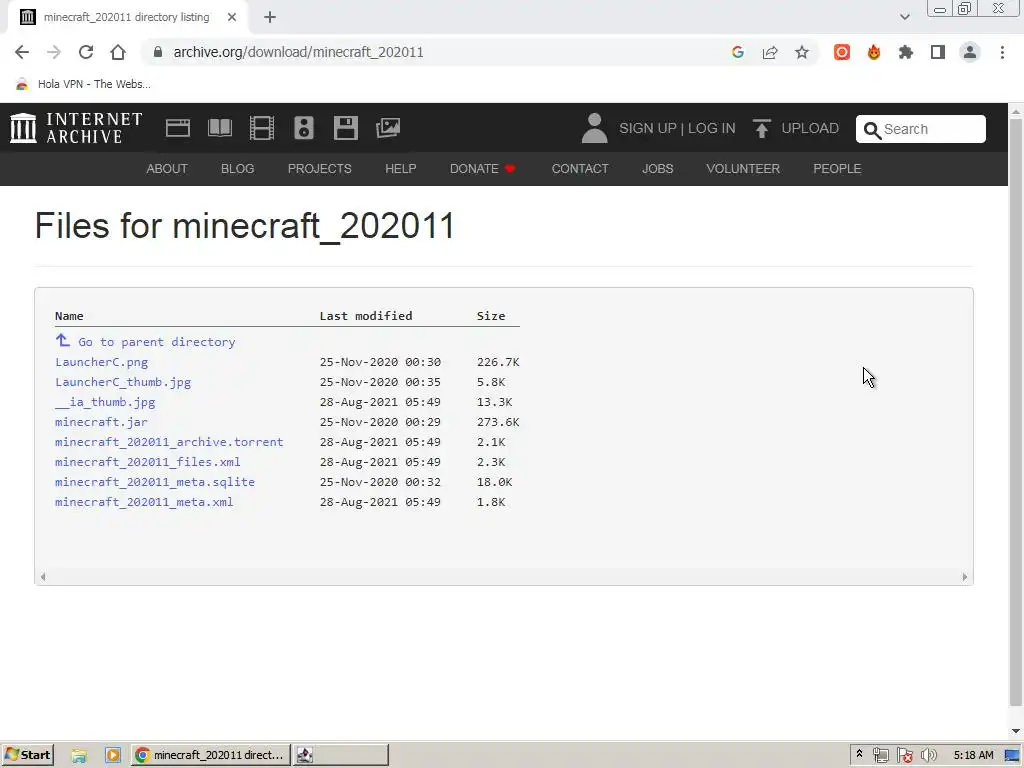Open JOBS menu item
Image resolution: width=1024 pixels, height=768 pixels.
tap(658, 168)
